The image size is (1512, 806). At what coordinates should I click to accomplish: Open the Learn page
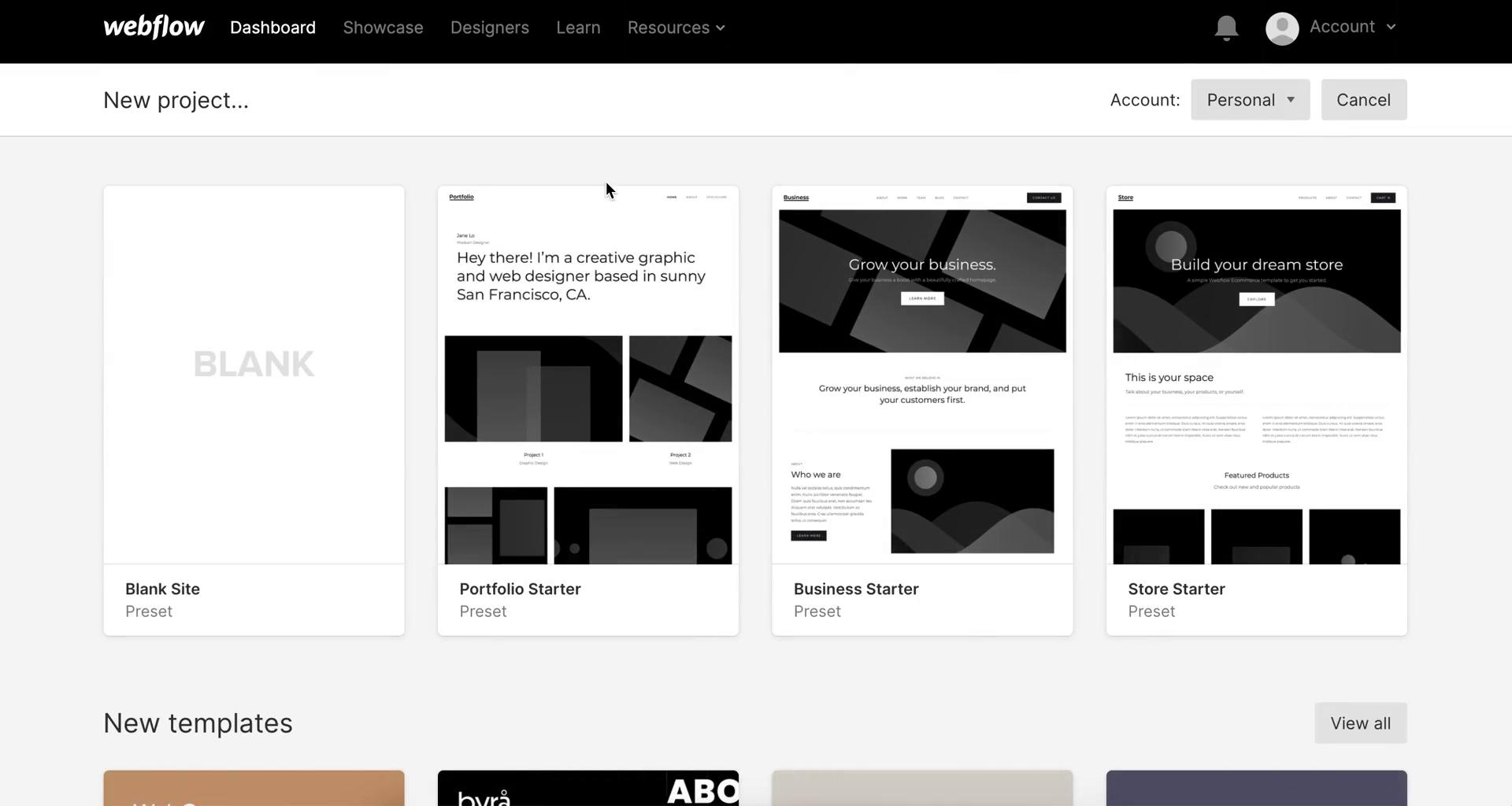tap(578, 28)
